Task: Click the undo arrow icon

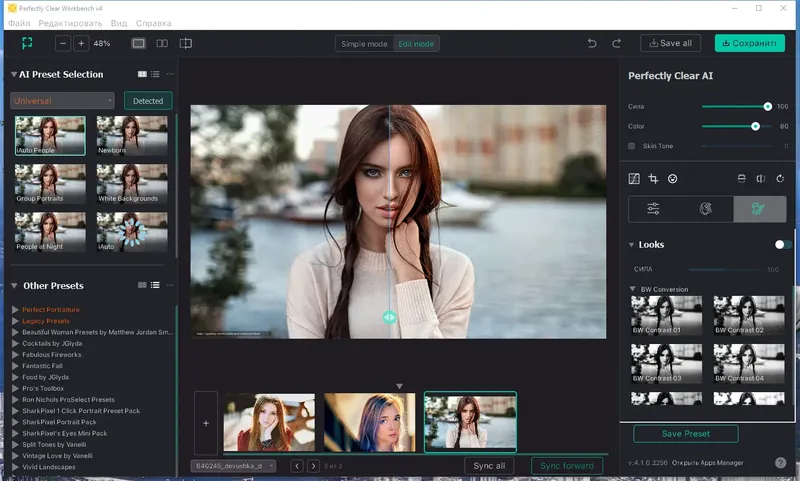Action: tap(592, 43)
